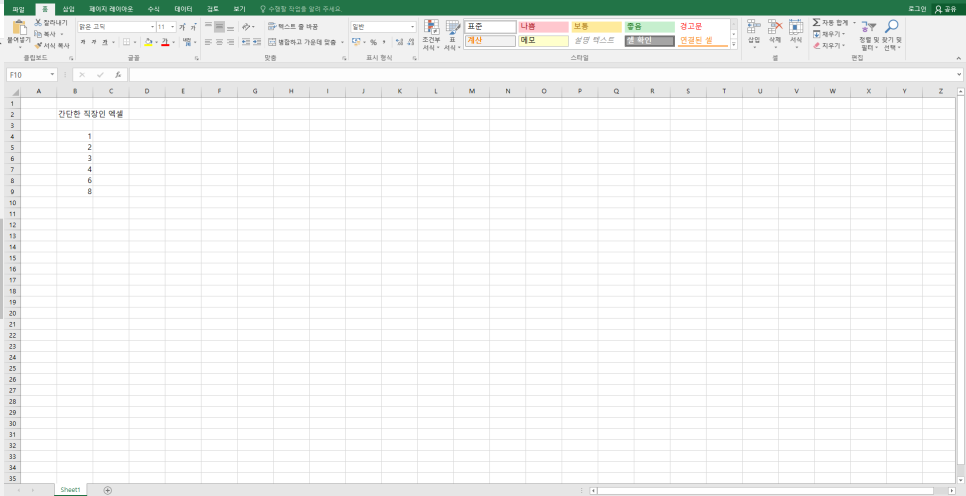966x496 pixels.
Task: Increase decimal places icon
Action: 399,42
